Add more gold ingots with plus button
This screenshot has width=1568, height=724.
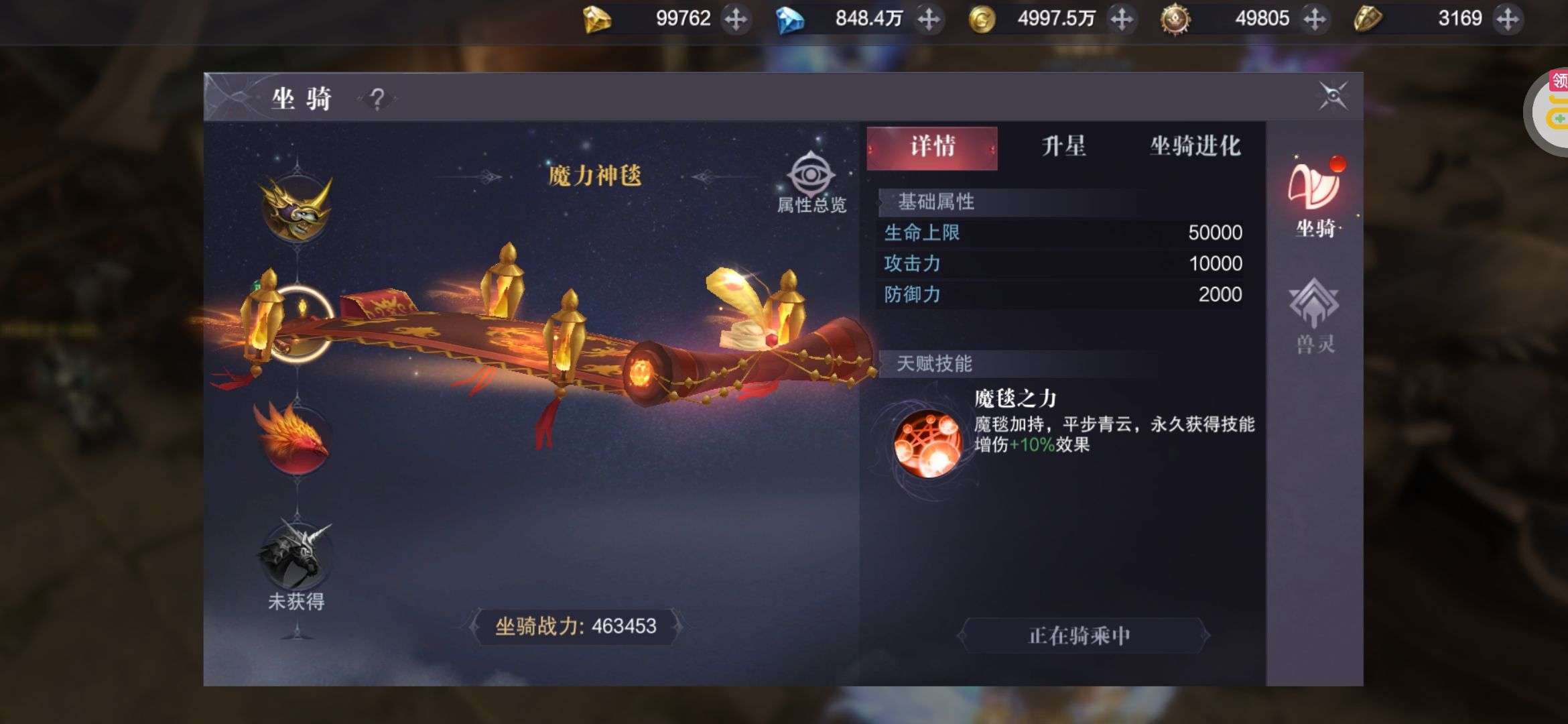point(736,19)
